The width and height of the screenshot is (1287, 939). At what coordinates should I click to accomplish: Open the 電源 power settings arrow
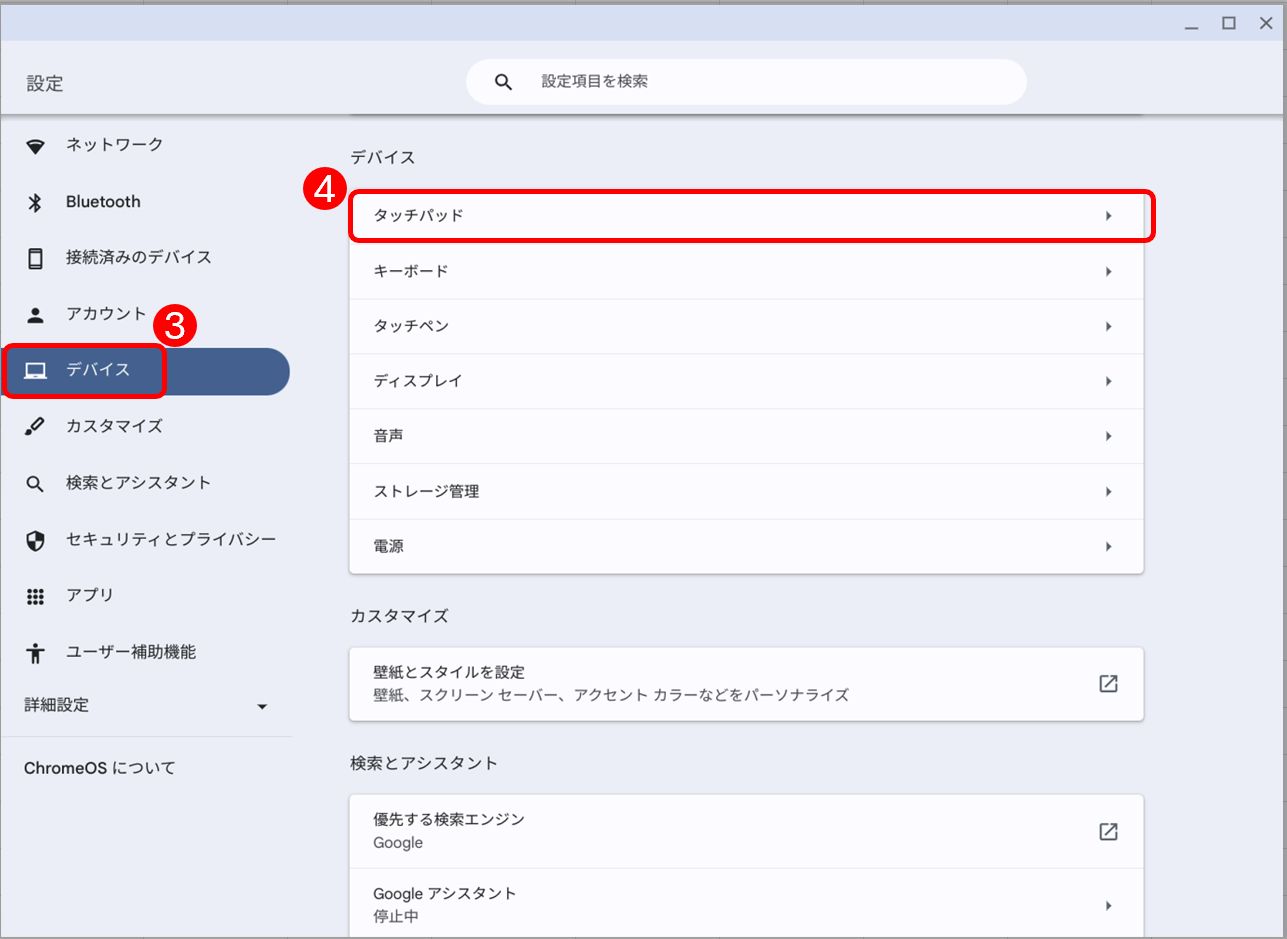[1108, 547]
